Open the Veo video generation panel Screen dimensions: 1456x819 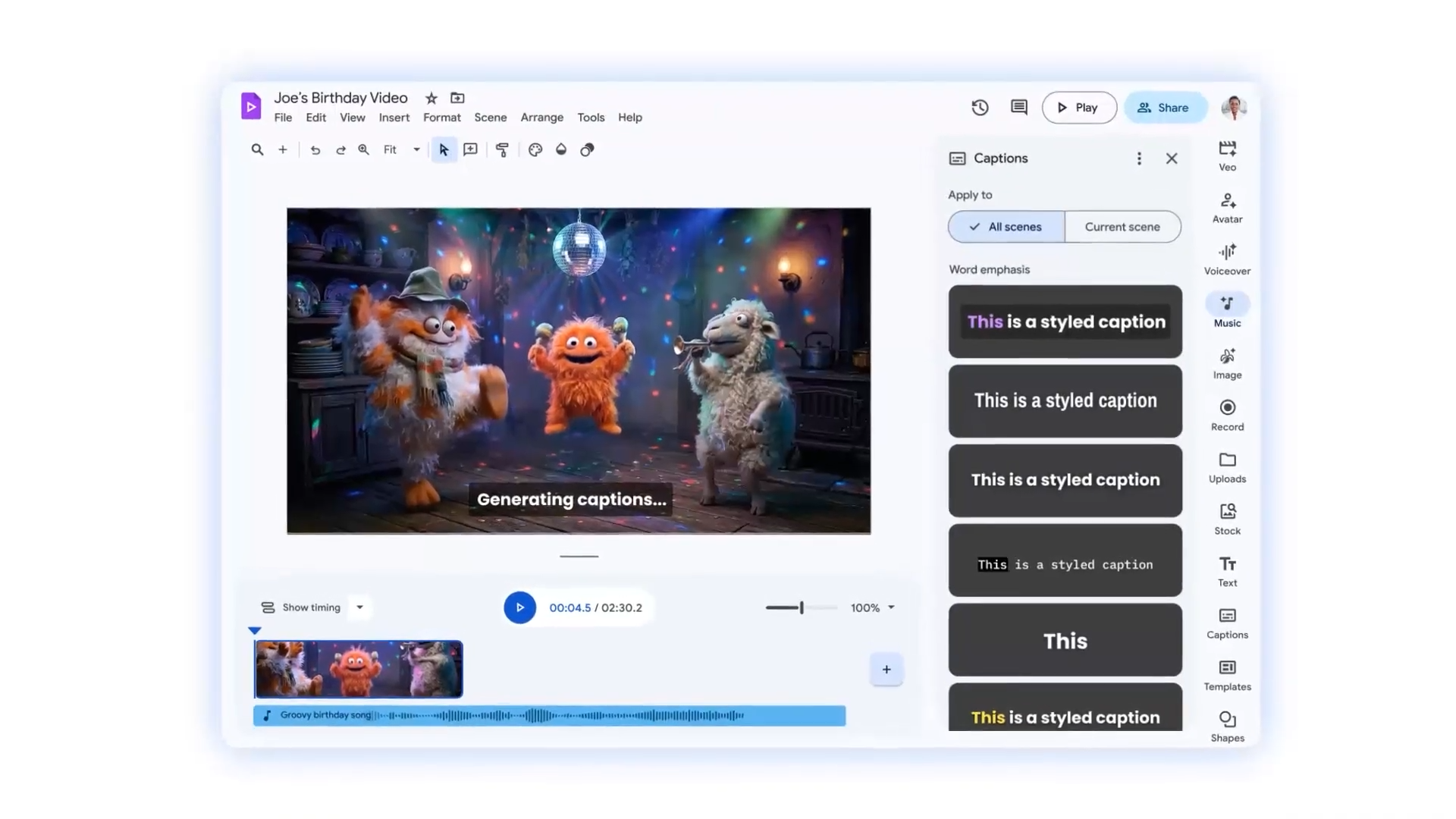pos(1227,155)
